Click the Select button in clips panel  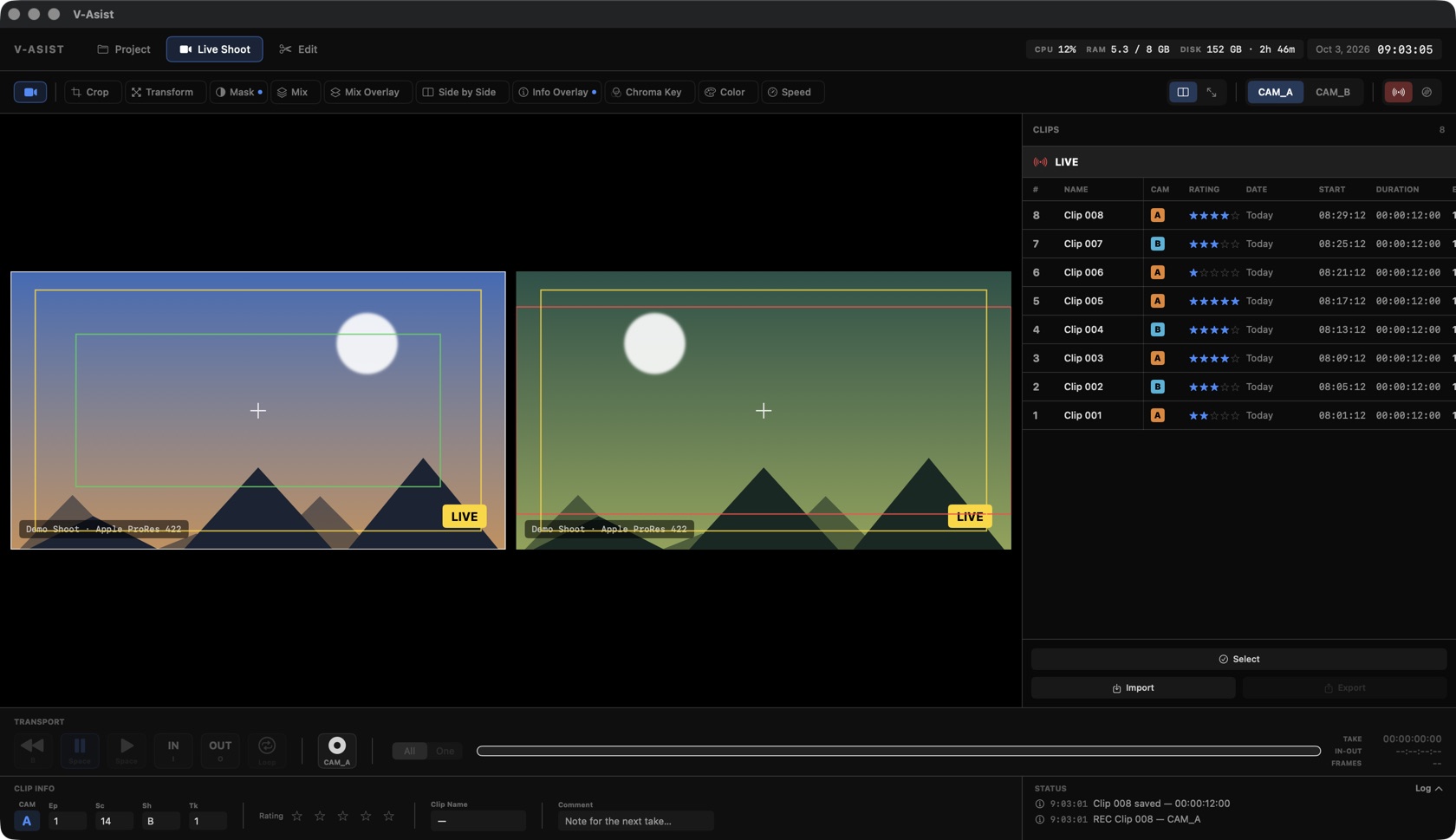tap(1238, 660)
